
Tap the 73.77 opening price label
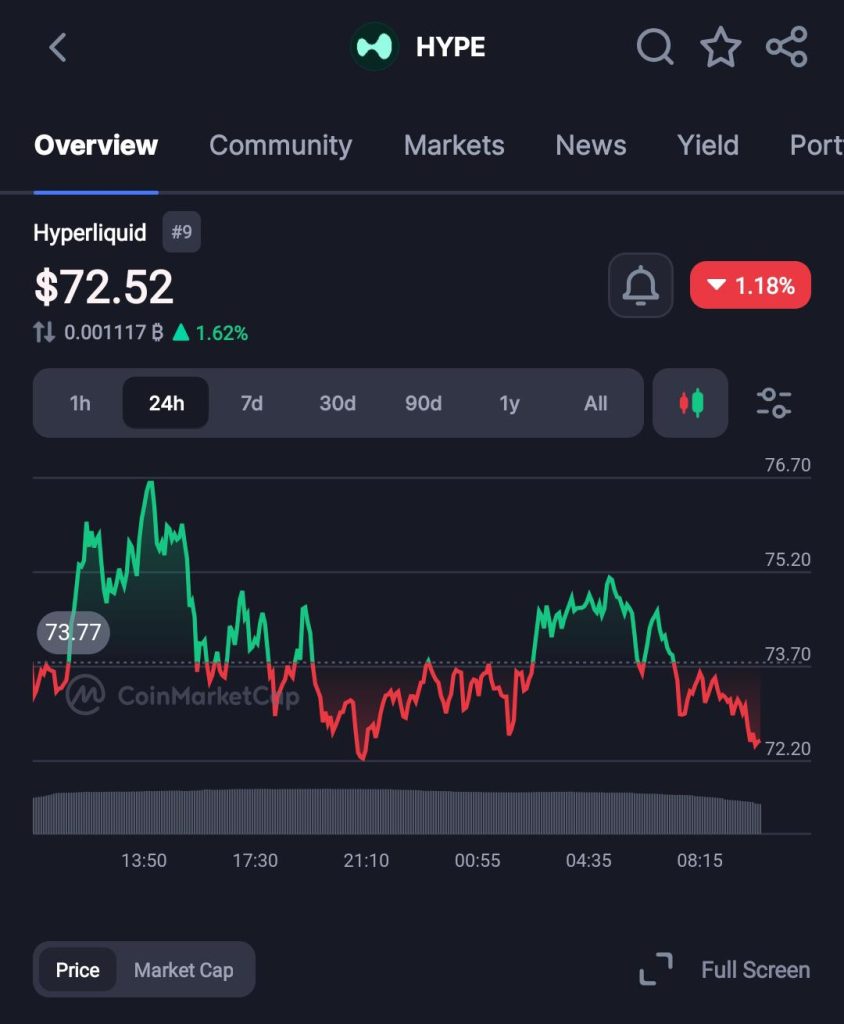point(73,632)
